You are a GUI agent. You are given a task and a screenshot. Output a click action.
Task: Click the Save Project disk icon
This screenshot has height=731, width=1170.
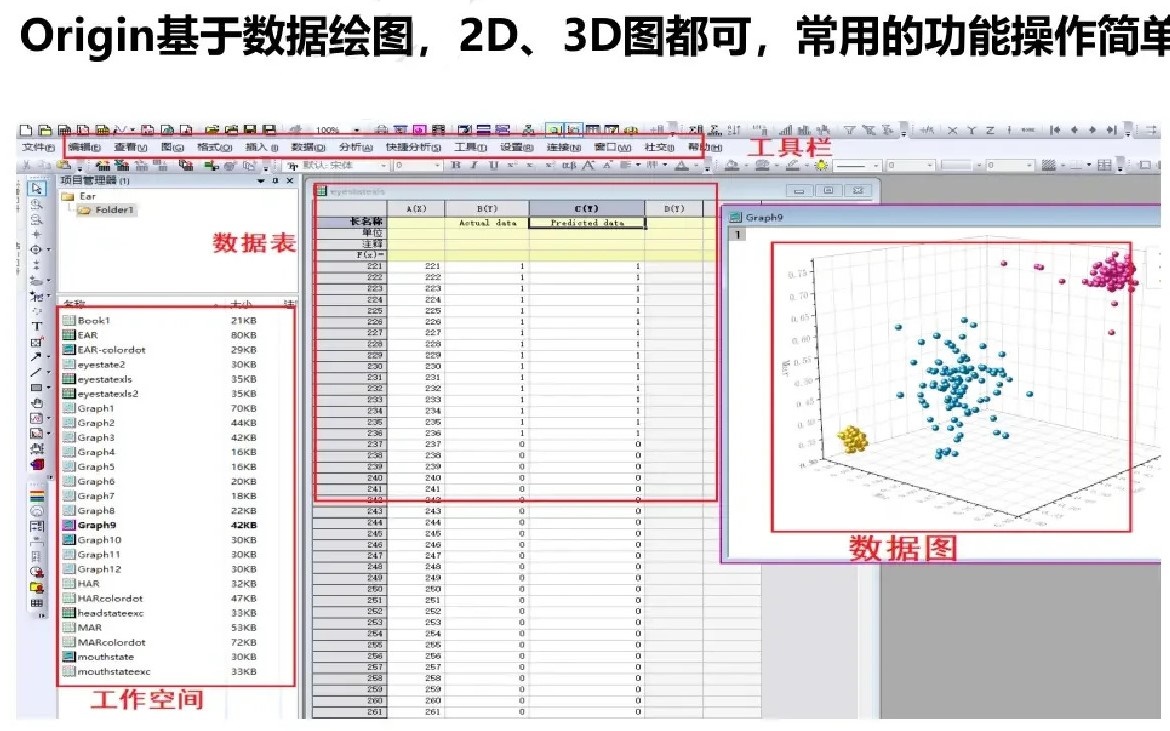250,130
